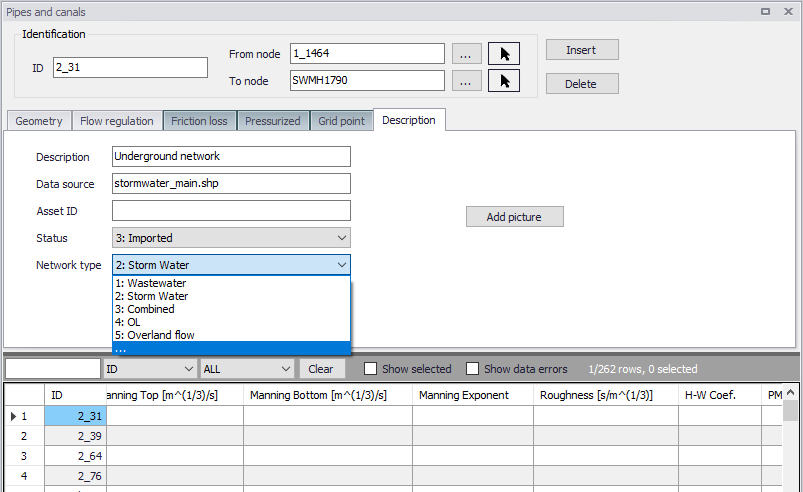Screen dimensions: 803x492
Task: Click the Add picture button
Action: click(x=515, y=217)
